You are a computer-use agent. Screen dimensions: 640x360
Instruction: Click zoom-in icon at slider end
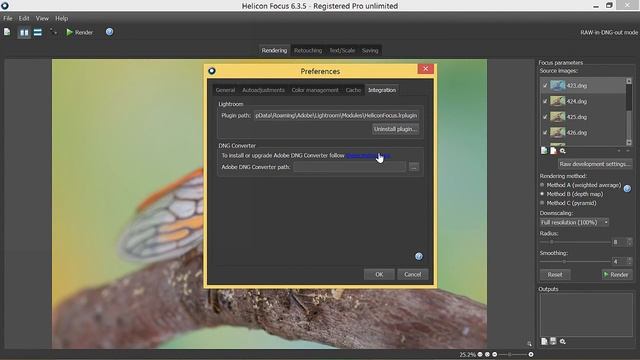tap(531, 354)
